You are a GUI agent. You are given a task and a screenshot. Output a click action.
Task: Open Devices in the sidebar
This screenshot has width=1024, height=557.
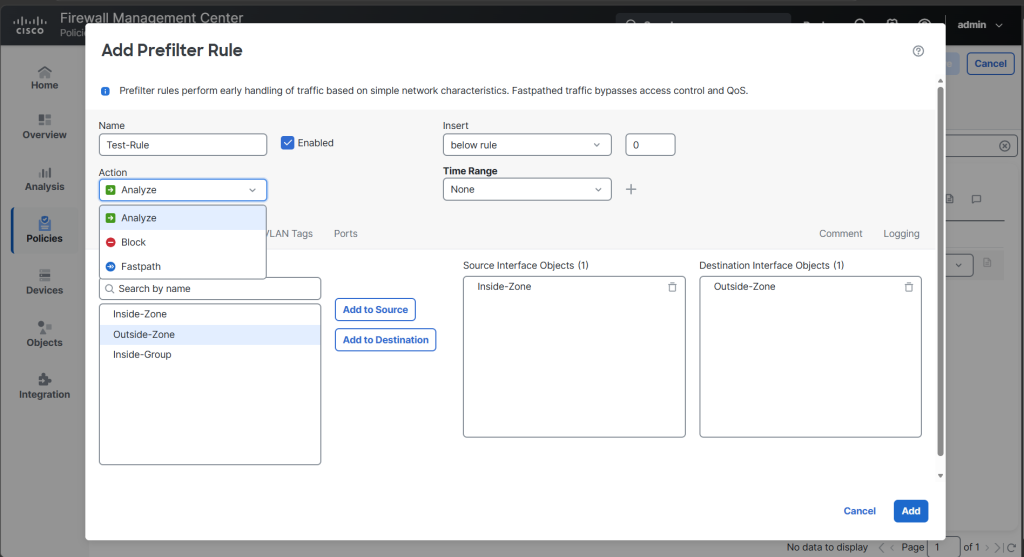44,283
